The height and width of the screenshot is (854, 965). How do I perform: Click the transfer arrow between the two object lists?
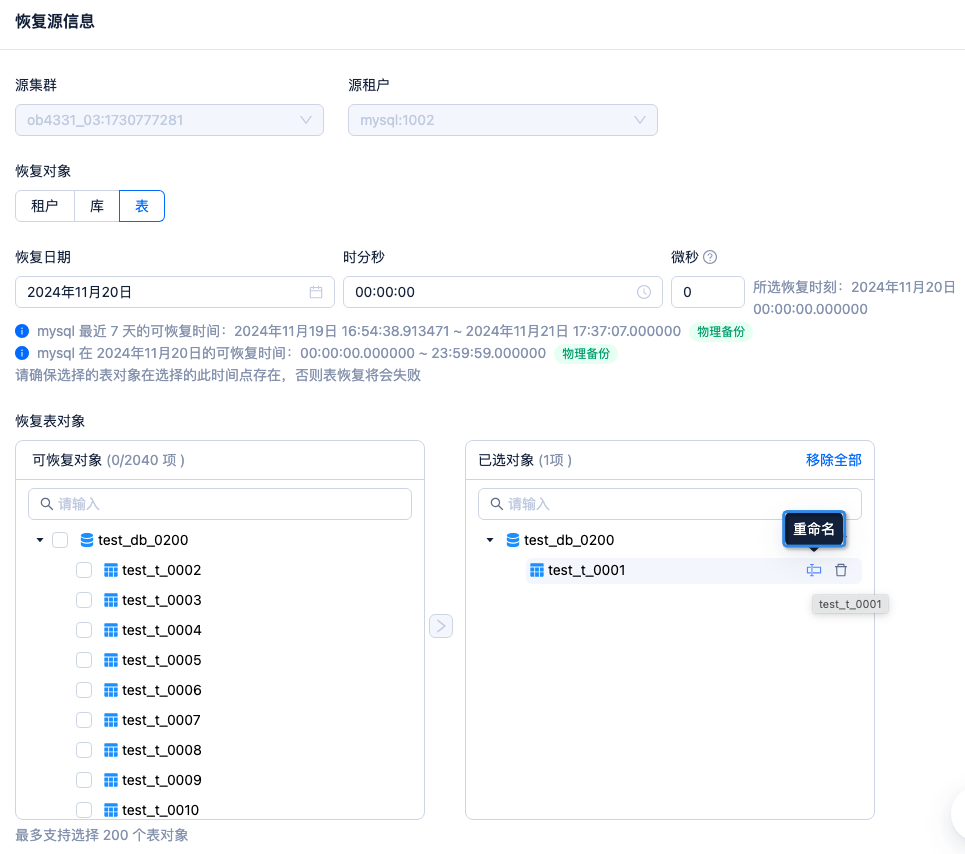(441, 626)
